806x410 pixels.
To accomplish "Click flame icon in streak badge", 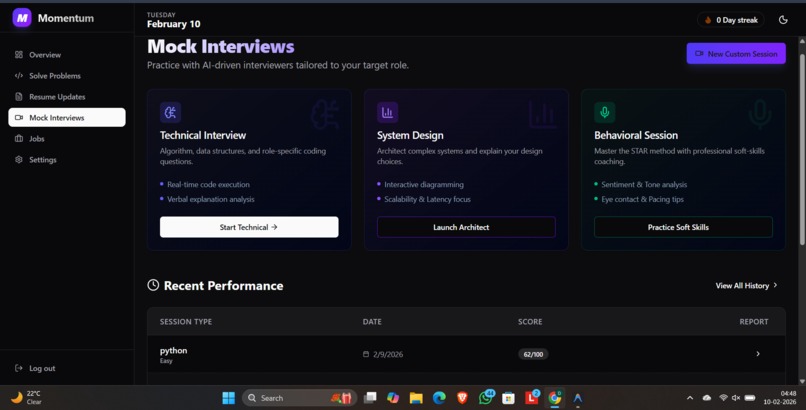I will tap(708, 20).
